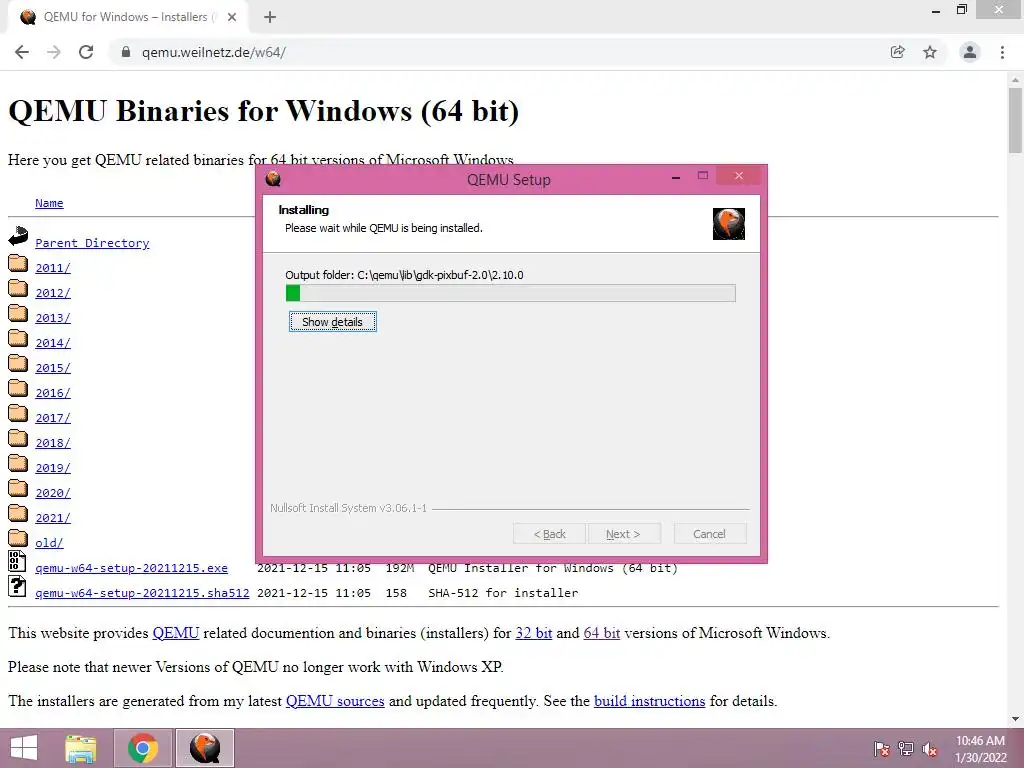Screen dimensions: 1024x768
Task: Open the 2019/ folder link
Action: [x=53, y=468]
